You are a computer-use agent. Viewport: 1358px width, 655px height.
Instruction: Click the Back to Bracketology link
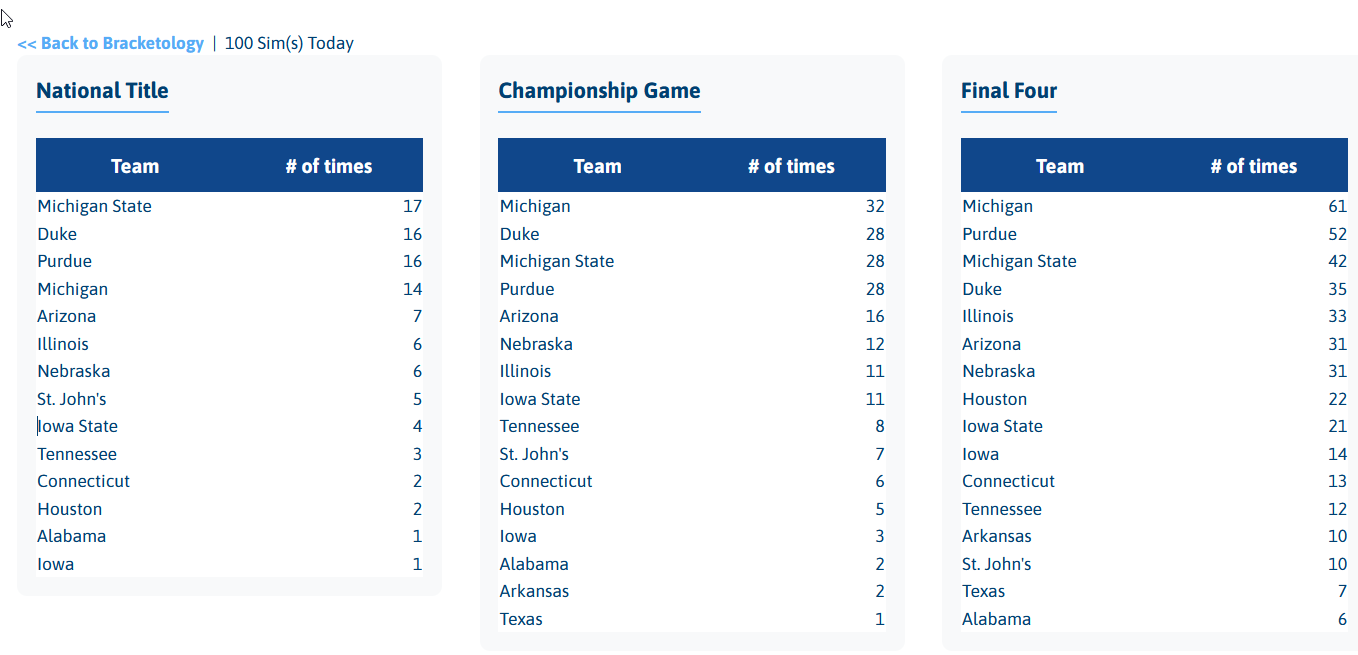pyautogui.click(x=110, y=43)
